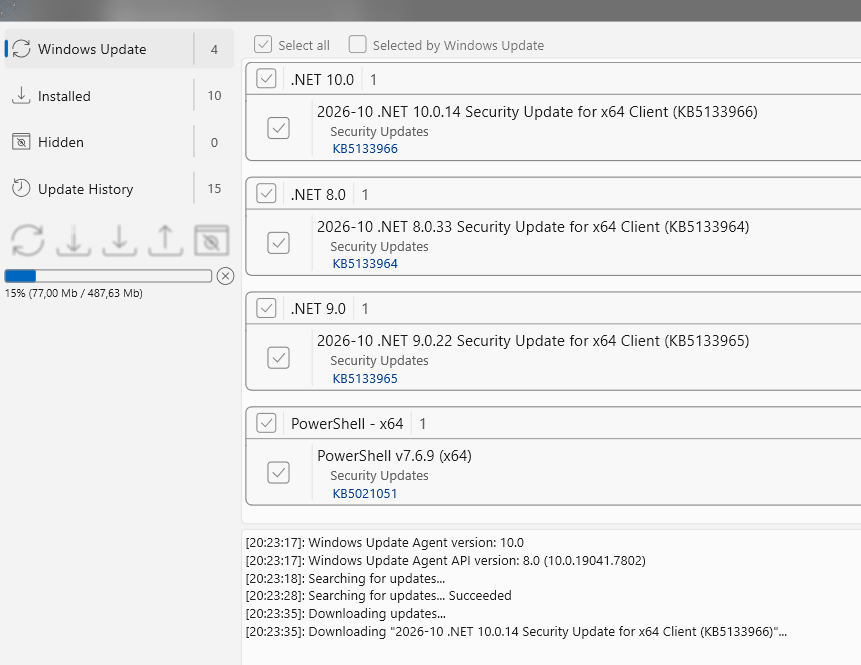
Task: Click the '.NET 9.0' group header label
Action: pos(318,309)
